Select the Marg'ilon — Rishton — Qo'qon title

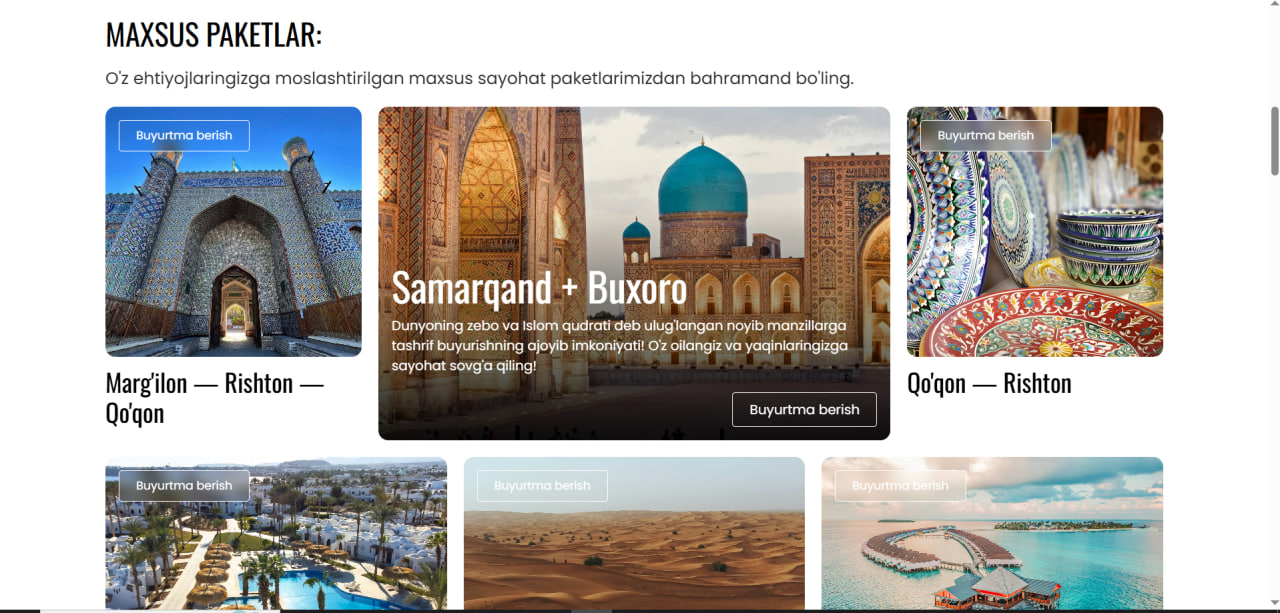click(215, 398)
